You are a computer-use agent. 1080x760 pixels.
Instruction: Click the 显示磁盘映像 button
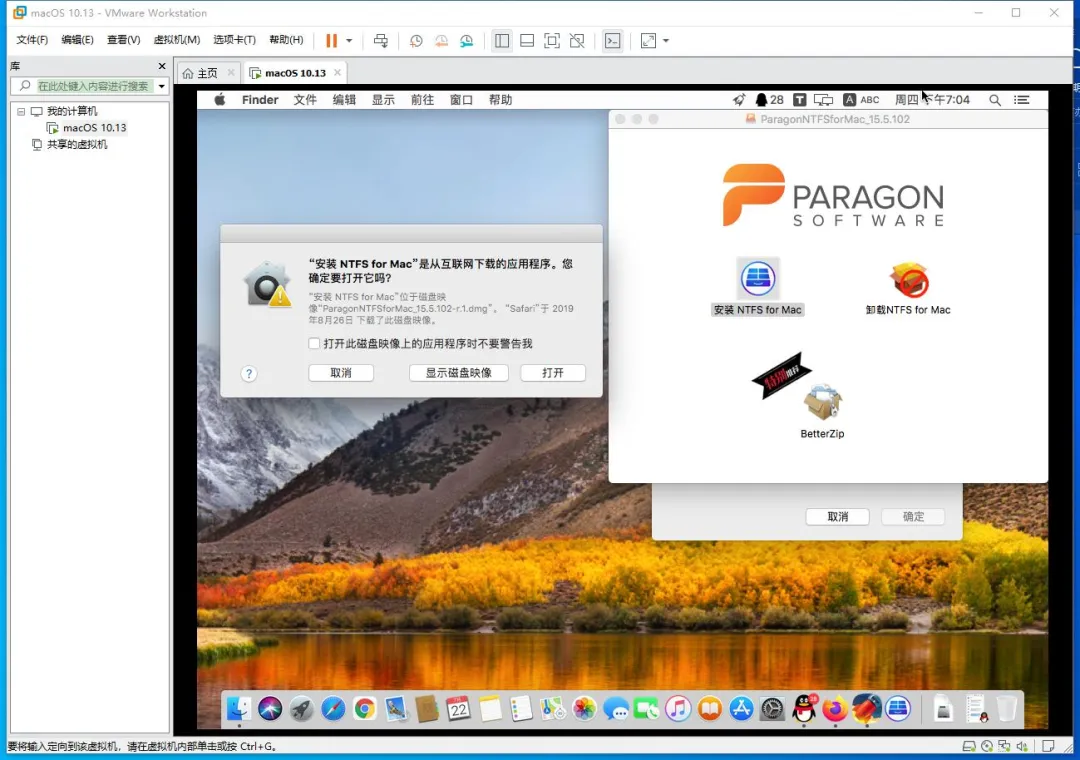[x=459, y=373]
